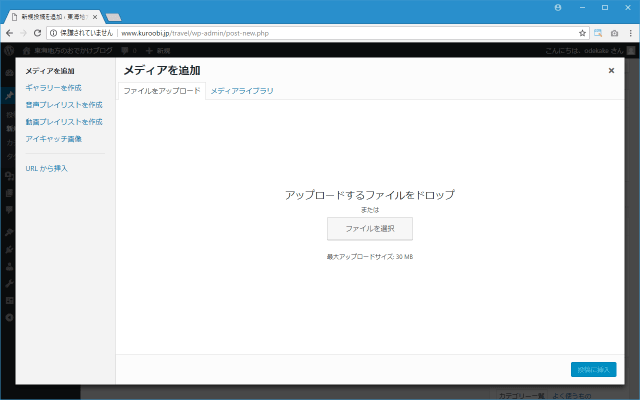
Task: Click the 投稿に挿入 button
Action: (593, 370)
